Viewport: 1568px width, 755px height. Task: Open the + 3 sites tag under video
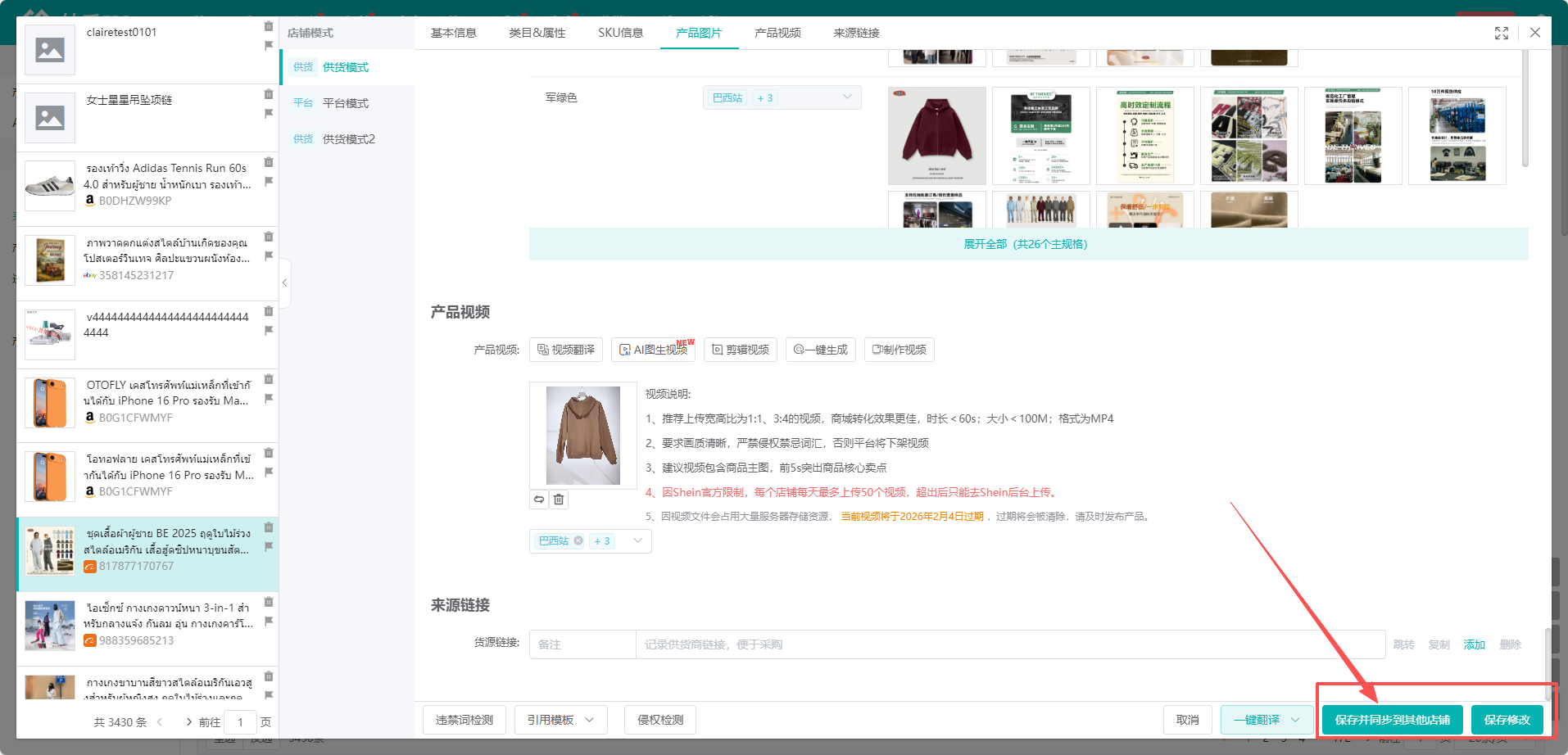[602, 541]
